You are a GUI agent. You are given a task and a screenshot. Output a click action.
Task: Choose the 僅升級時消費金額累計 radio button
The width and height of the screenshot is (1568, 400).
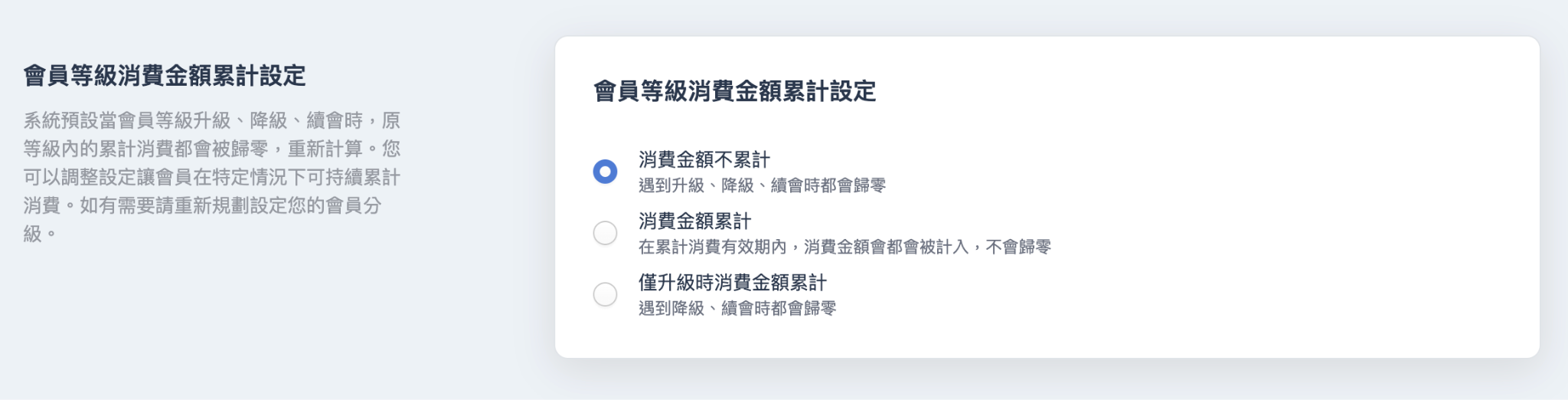(605, 294)
